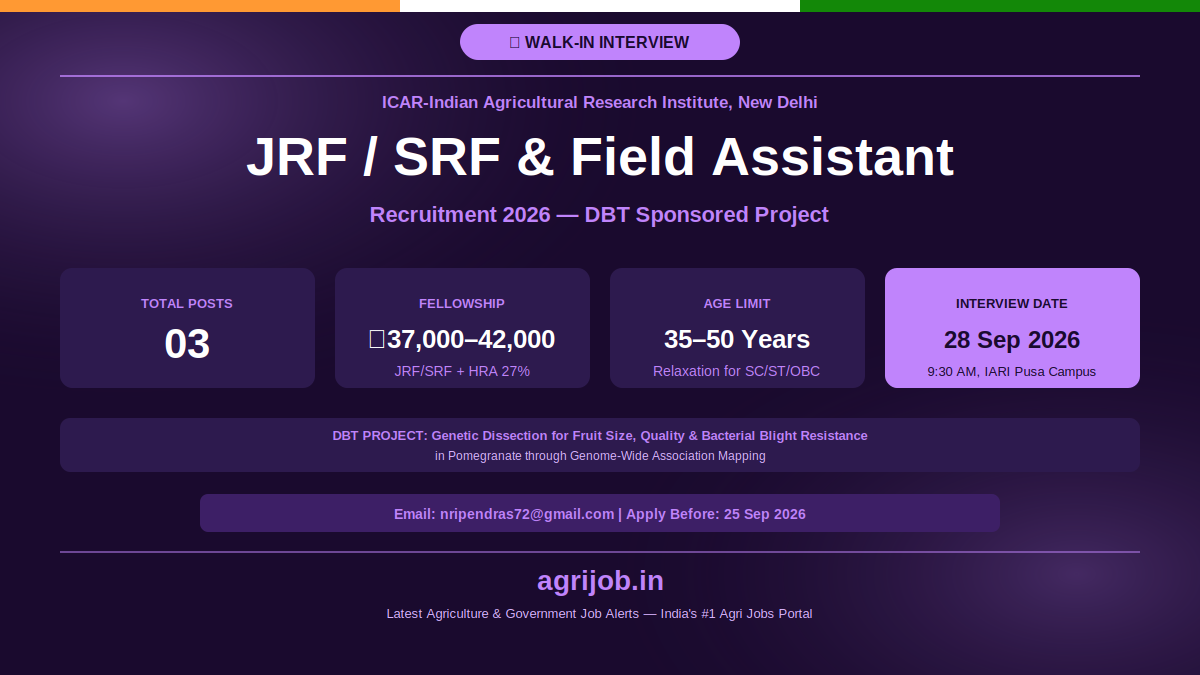Click the Relaxation for SC/ST/OBC note
This screenshot has height=675, width=1200.
point(737,371)
